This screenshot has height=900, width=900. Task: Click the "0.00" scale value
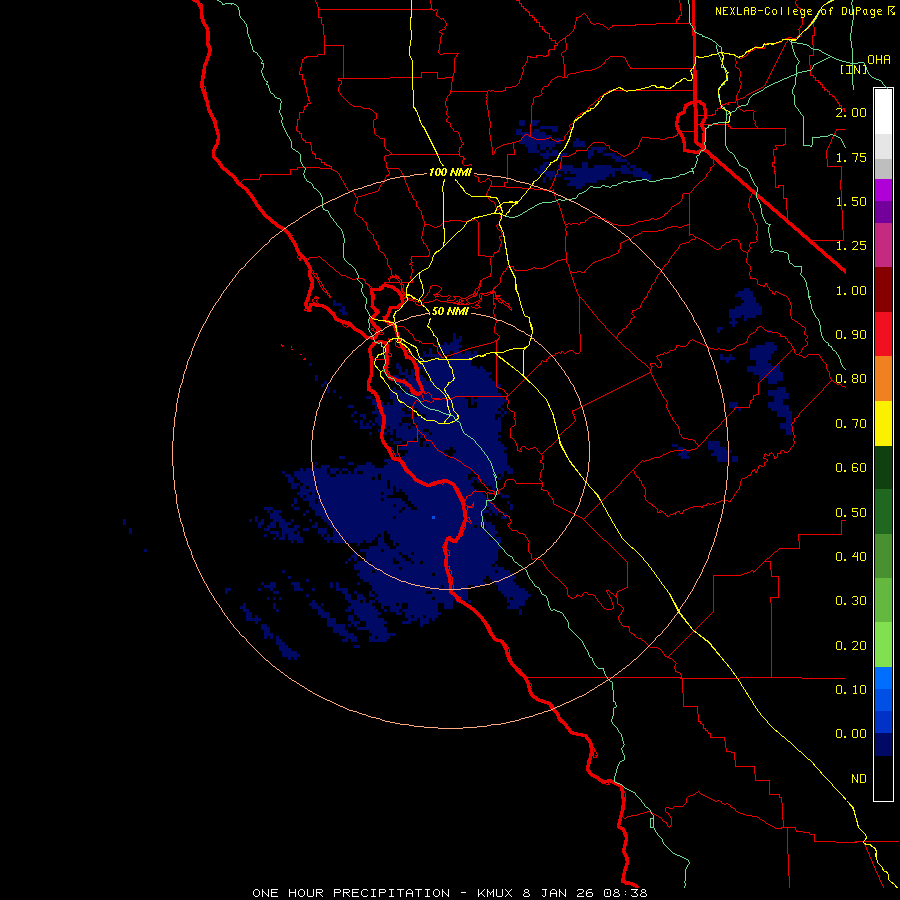[851, 734]
